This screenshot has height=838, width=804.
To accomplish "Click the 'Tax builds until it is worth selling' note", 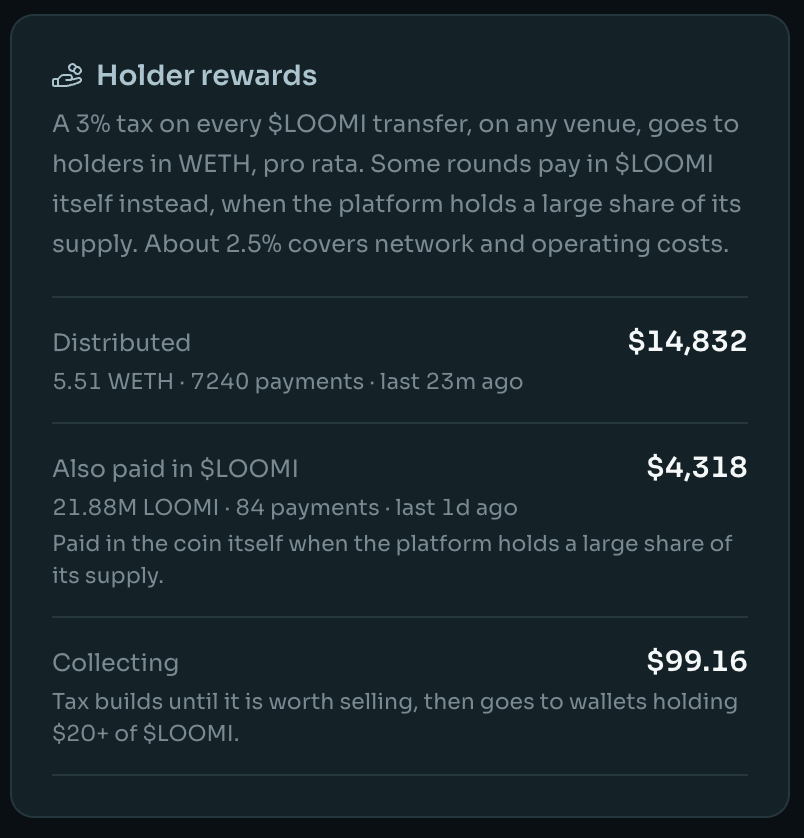I will [395, 717].
